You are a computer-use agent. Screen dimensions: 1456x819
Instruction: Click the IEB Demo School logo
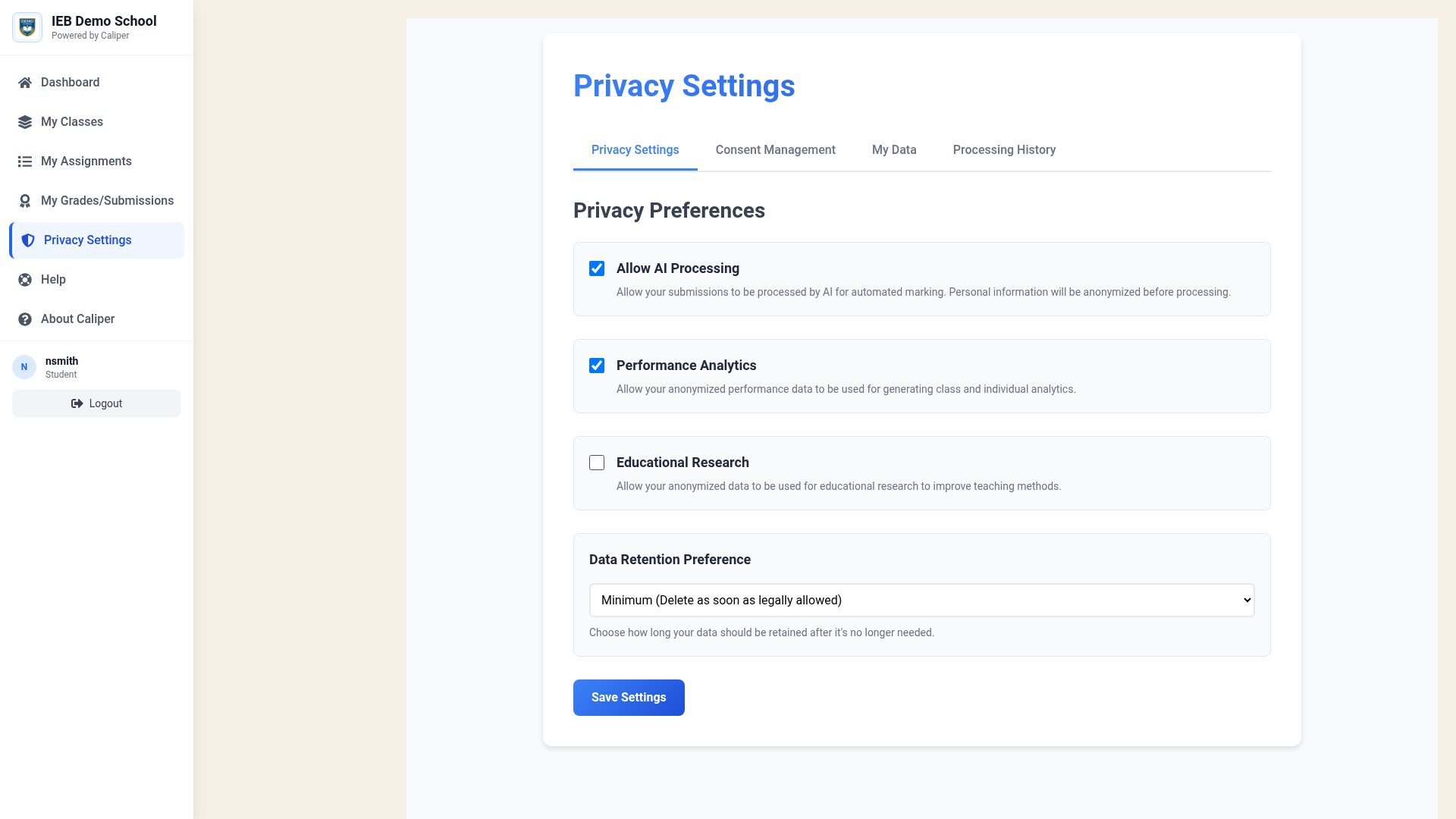coord(27,27)
